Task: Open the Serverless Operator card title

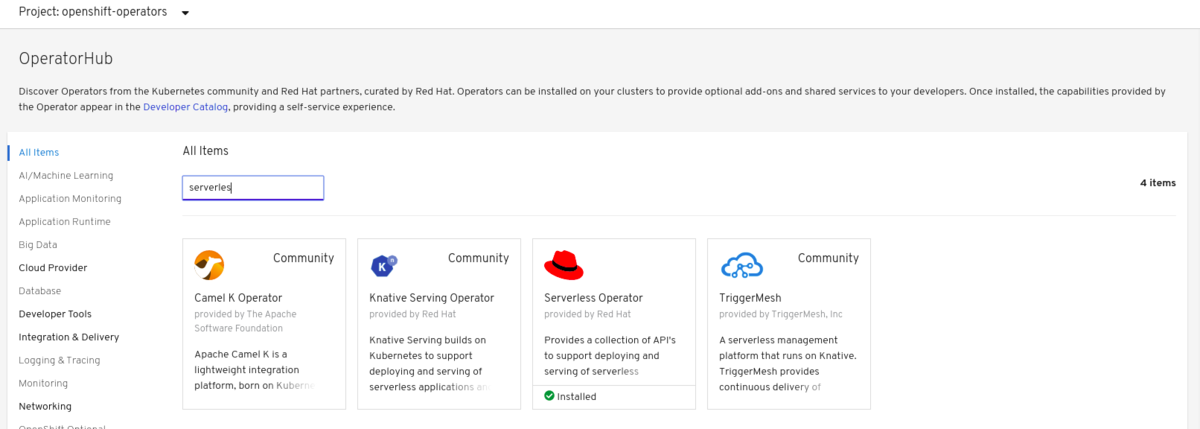Action: tap(593, 297)
